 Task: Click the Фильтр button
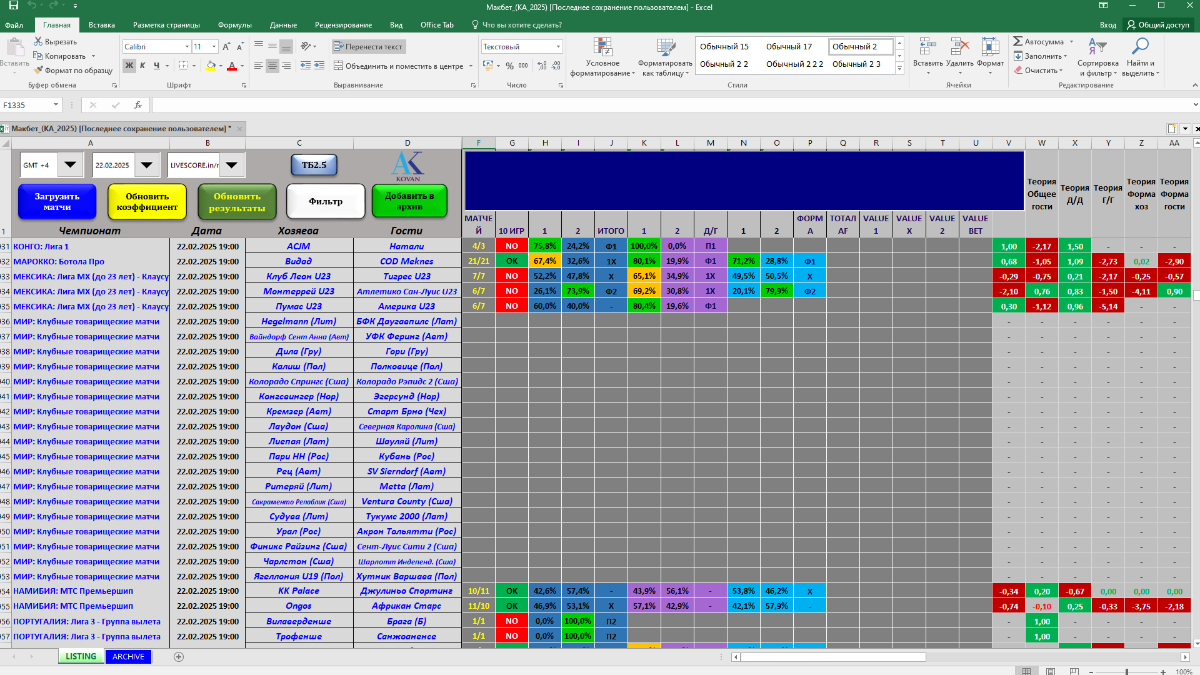tap(325, 201)
